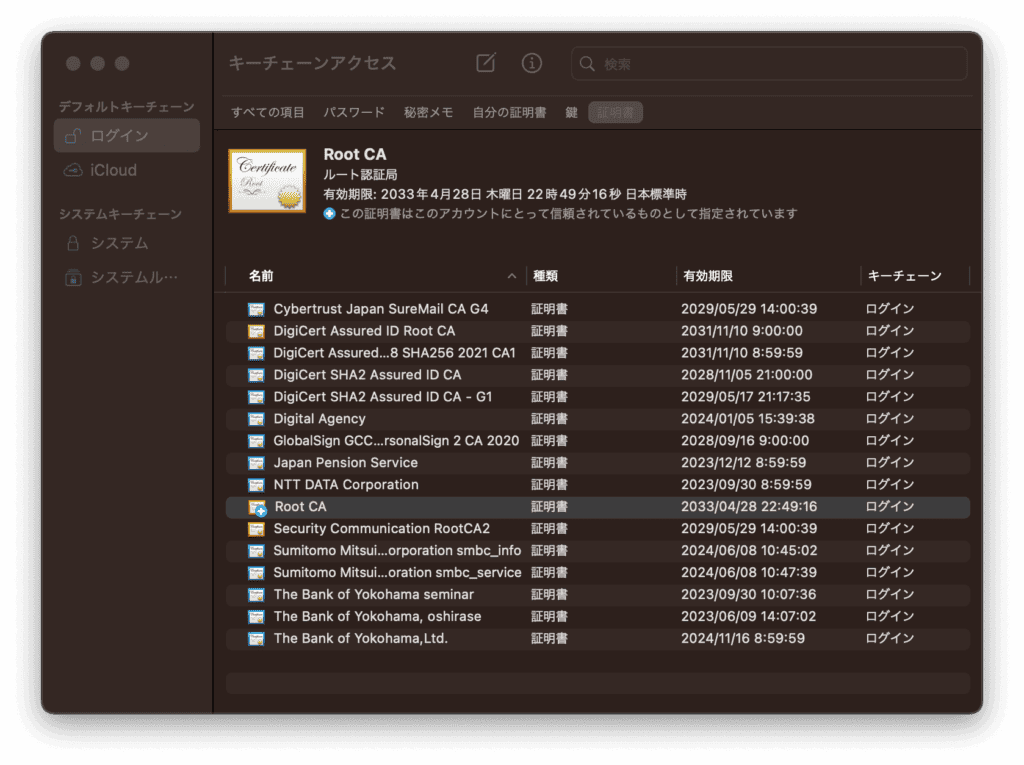This screenshot has width=1024, height=765.
Task: Toggle sort direction arrow in 名前 column
Action: pyautogui.click(x=512, y=276)
